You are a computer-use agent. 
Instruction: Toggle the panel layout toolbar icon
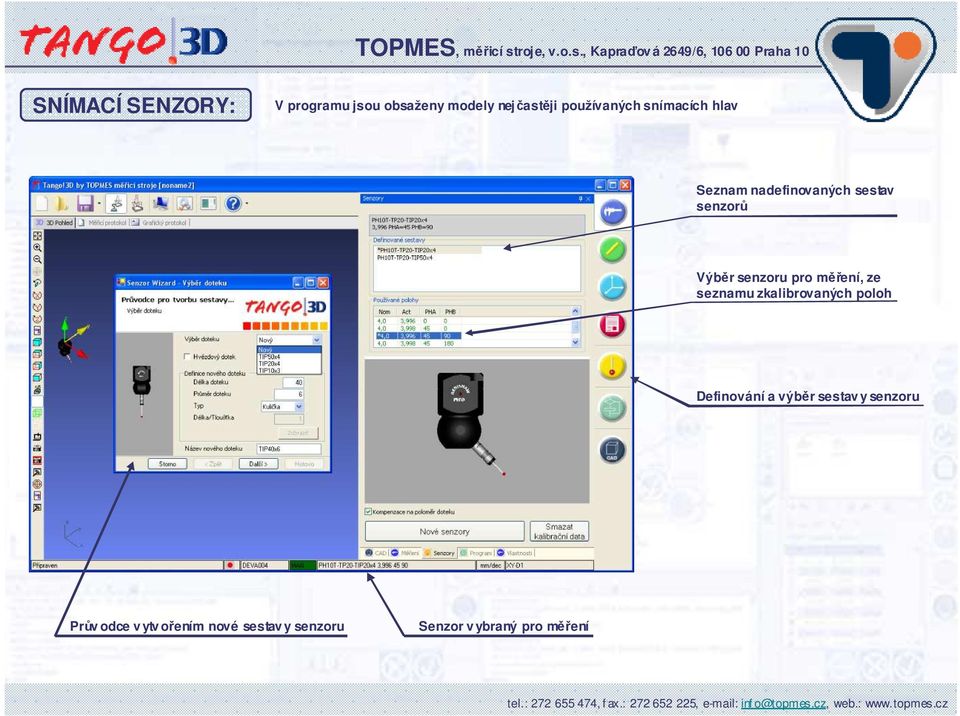click(x=208, y=203)
